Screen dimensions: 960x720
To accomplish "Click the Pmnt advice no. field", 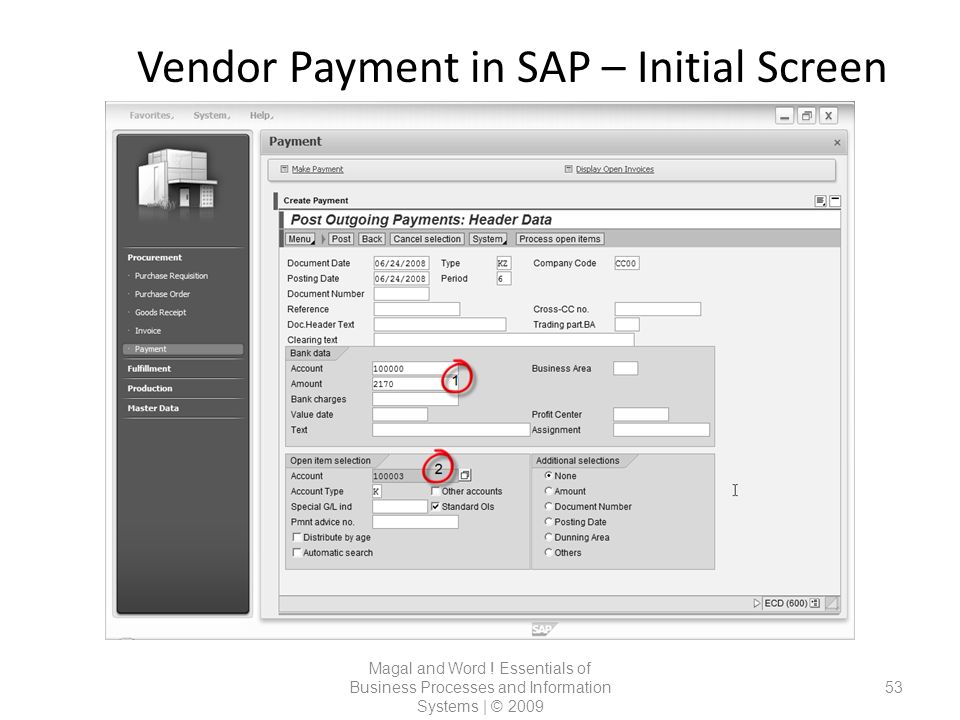I will [415, 522].
